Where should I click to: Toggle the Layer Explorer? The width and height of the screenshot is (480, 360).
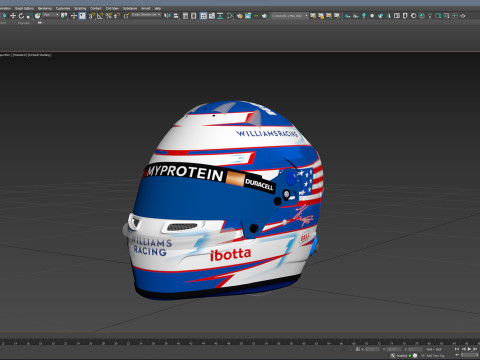point(193,16)
